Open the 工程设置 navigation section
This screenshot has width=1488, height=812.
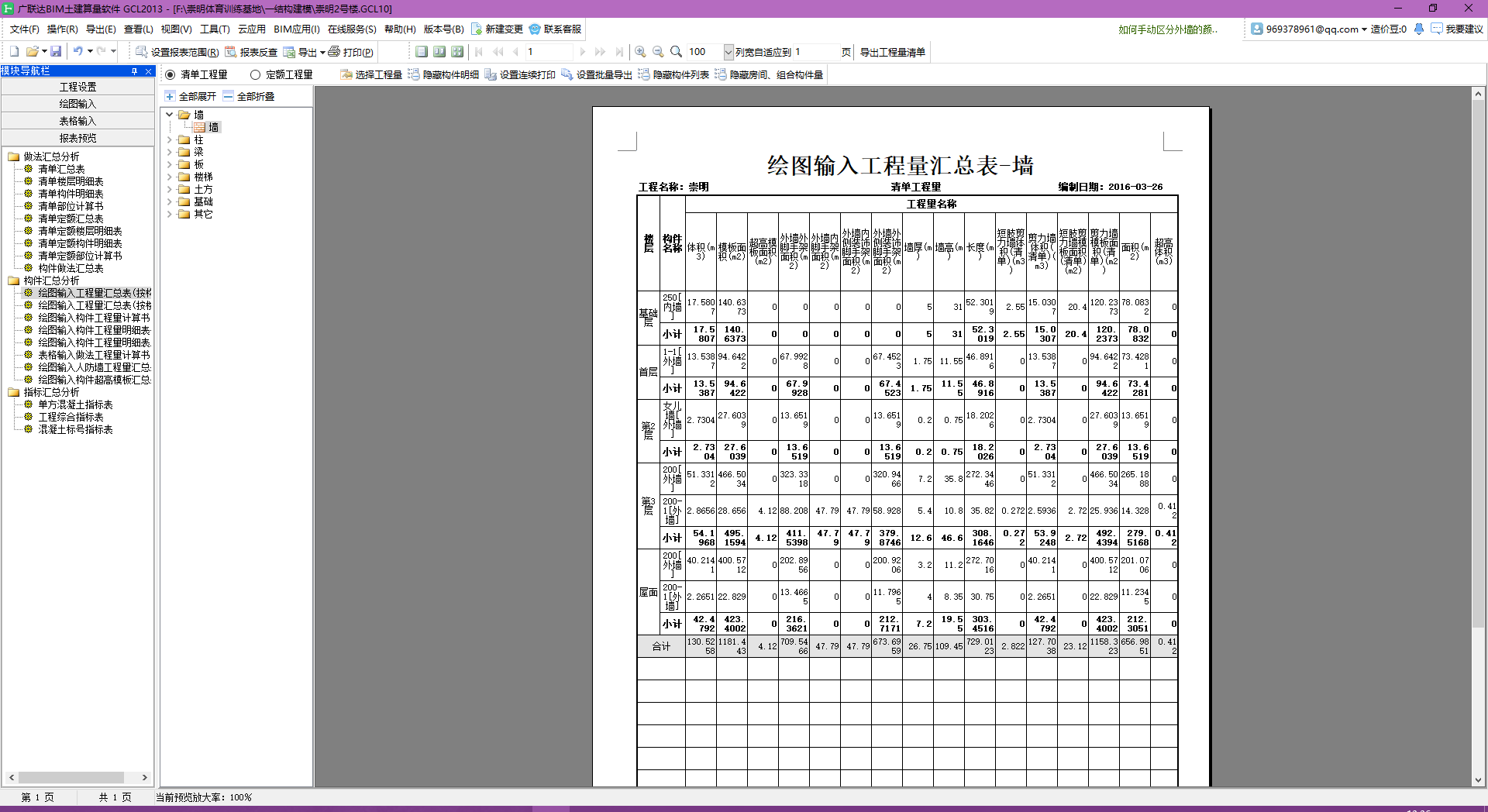click(x=78, y=87)
